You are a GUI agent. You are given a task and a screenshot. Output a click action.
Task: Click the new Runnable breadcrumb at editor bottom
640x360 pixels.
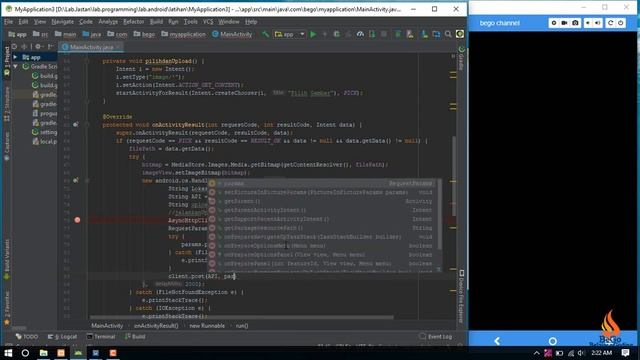click(207, 326)
